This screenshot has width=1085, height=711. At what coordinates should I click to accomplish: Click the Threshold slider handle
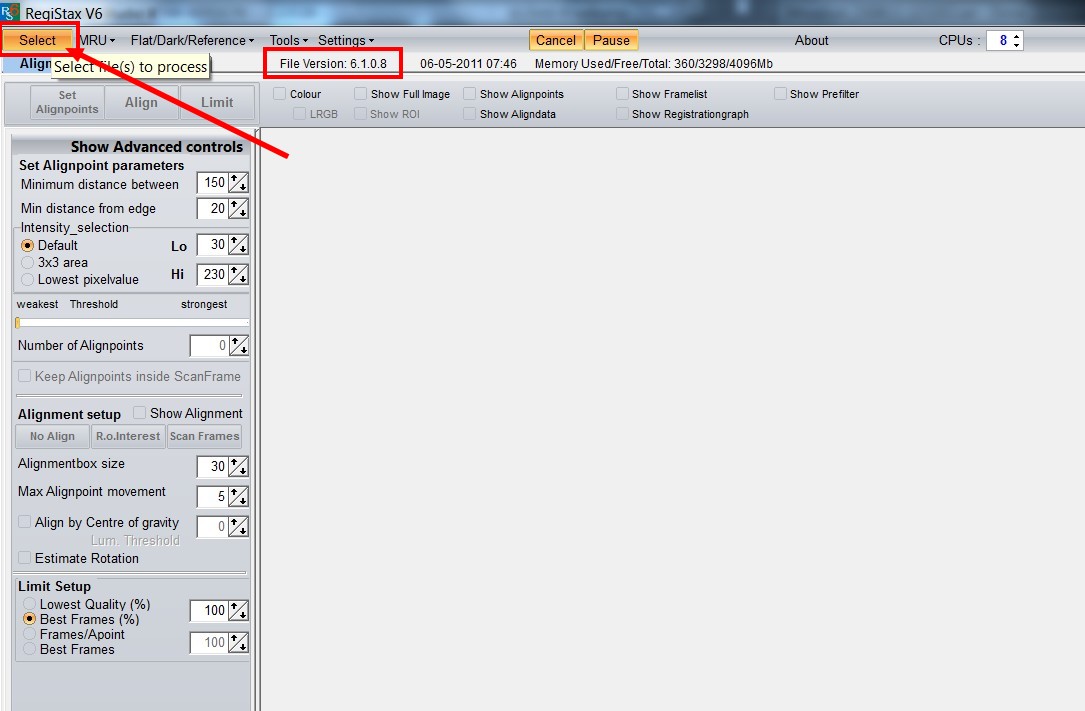[17, 322]
